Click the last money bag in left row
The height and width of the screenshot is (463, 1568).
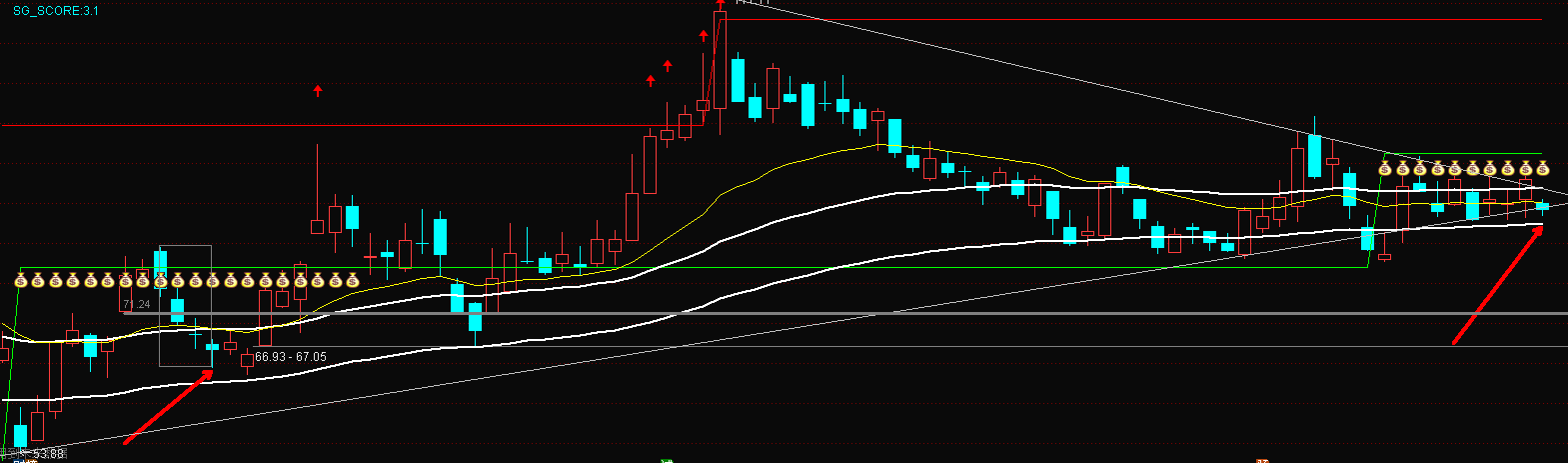353,280
